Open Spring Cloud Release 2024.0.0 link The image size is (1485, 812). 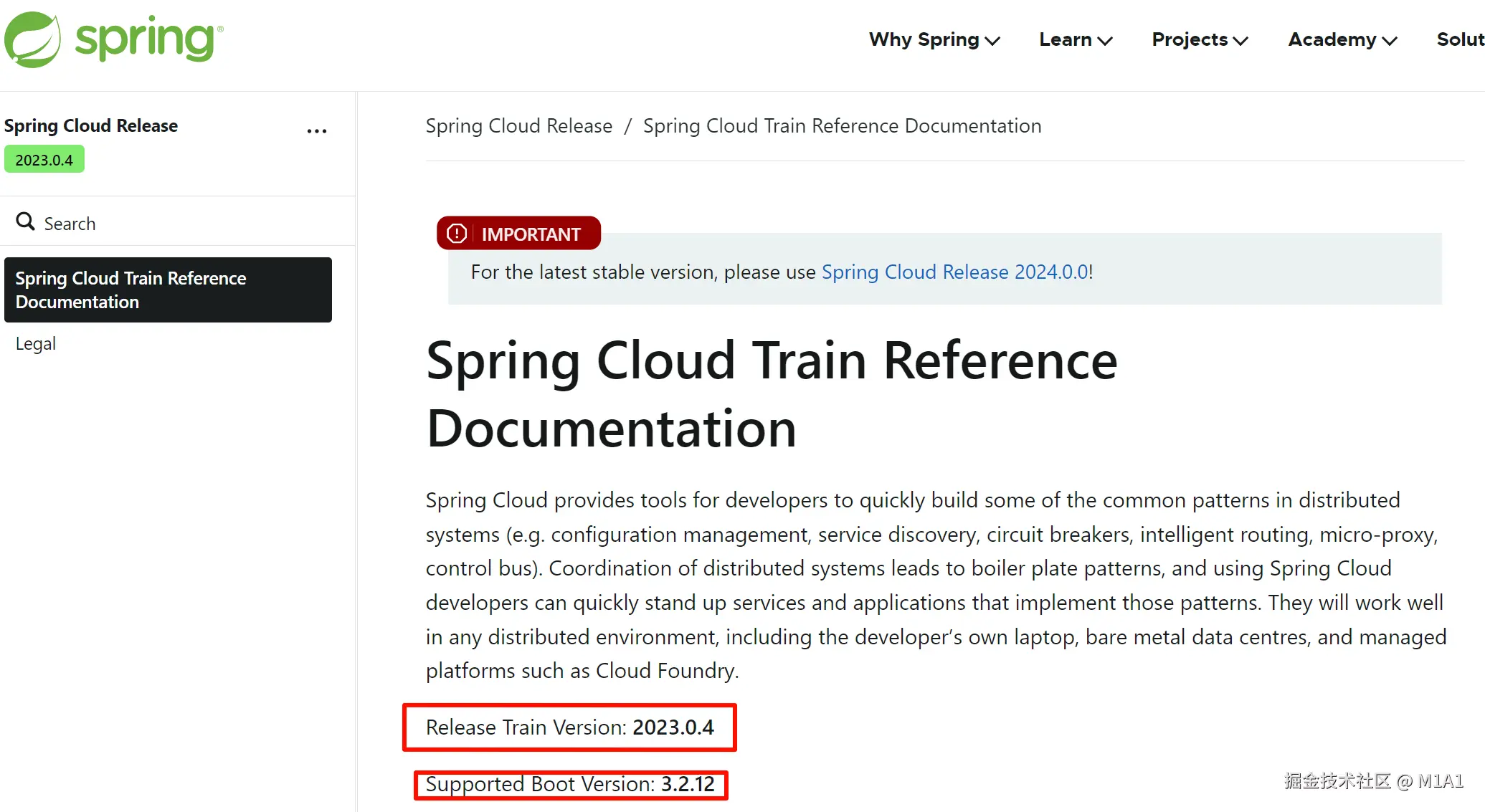pos(955,272)
